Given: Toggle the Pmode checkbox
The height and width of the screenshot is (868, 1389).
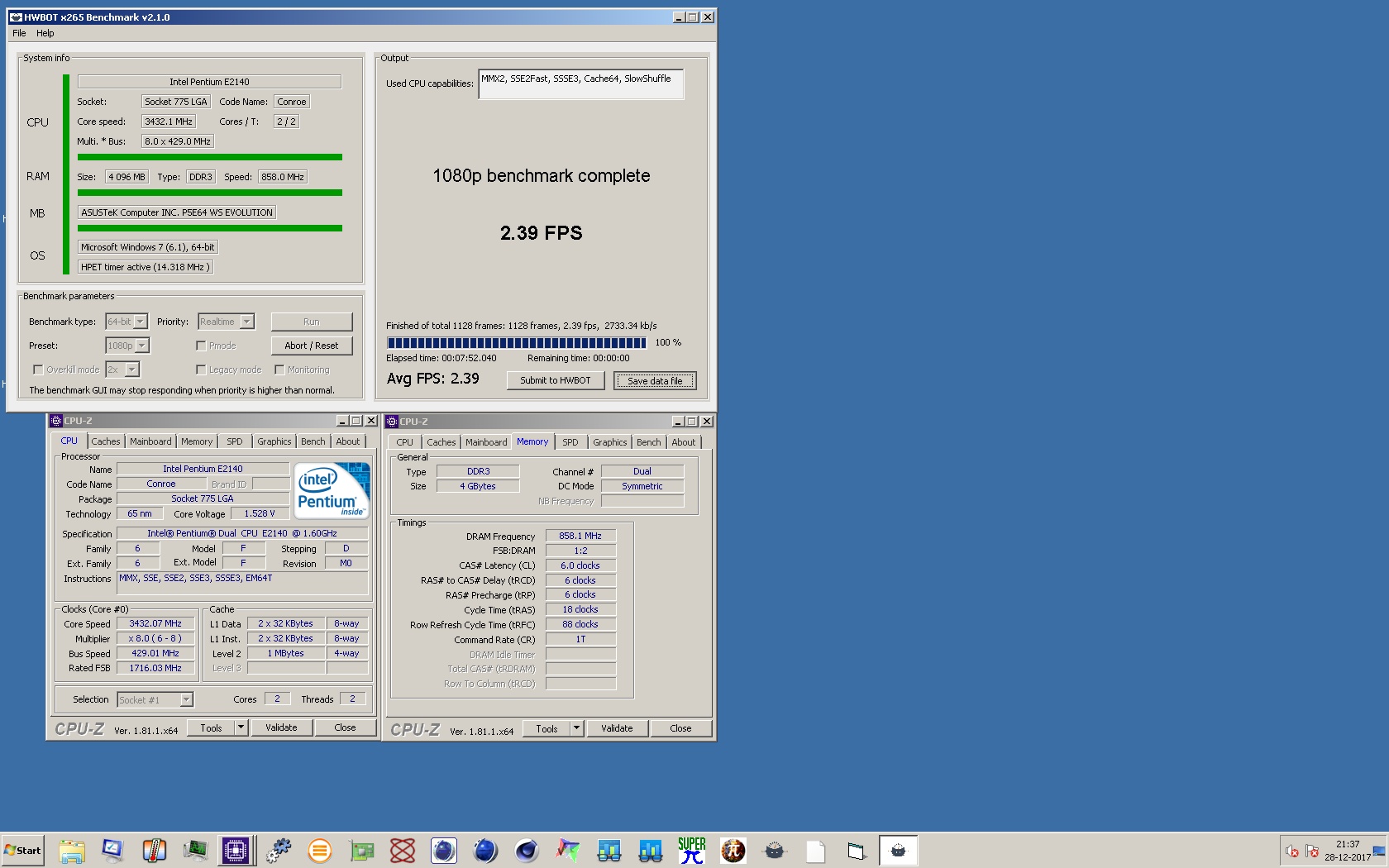Looking at the screenshot, I should 201,346.
